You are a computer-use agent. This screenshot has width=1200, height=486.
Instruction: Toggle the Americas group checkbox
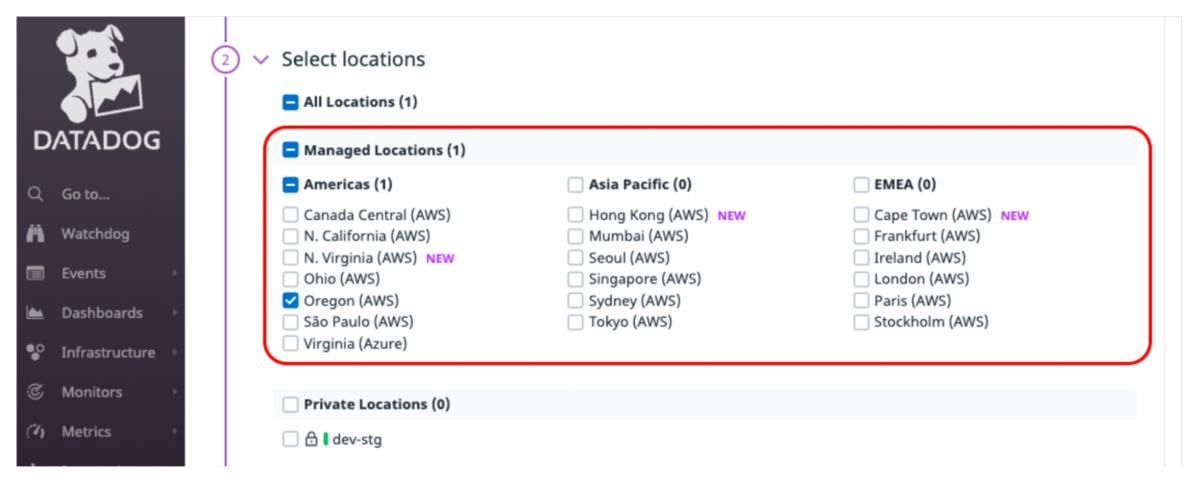291,184
